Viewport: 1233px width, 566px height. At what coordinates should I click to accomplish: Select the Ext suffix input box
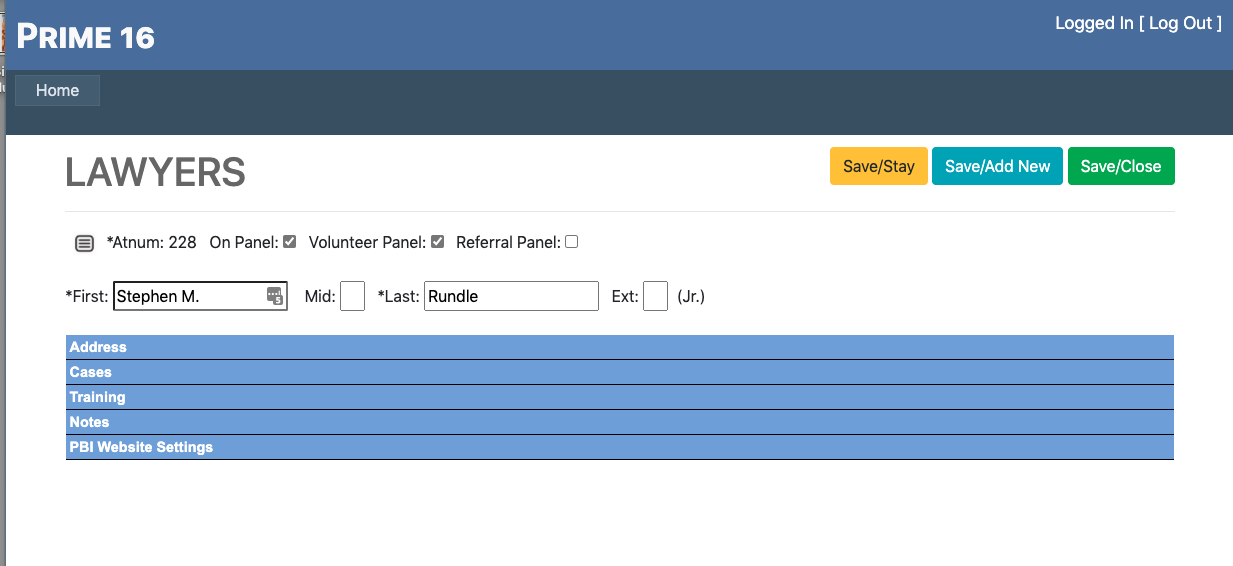click(x=655, y=296)
